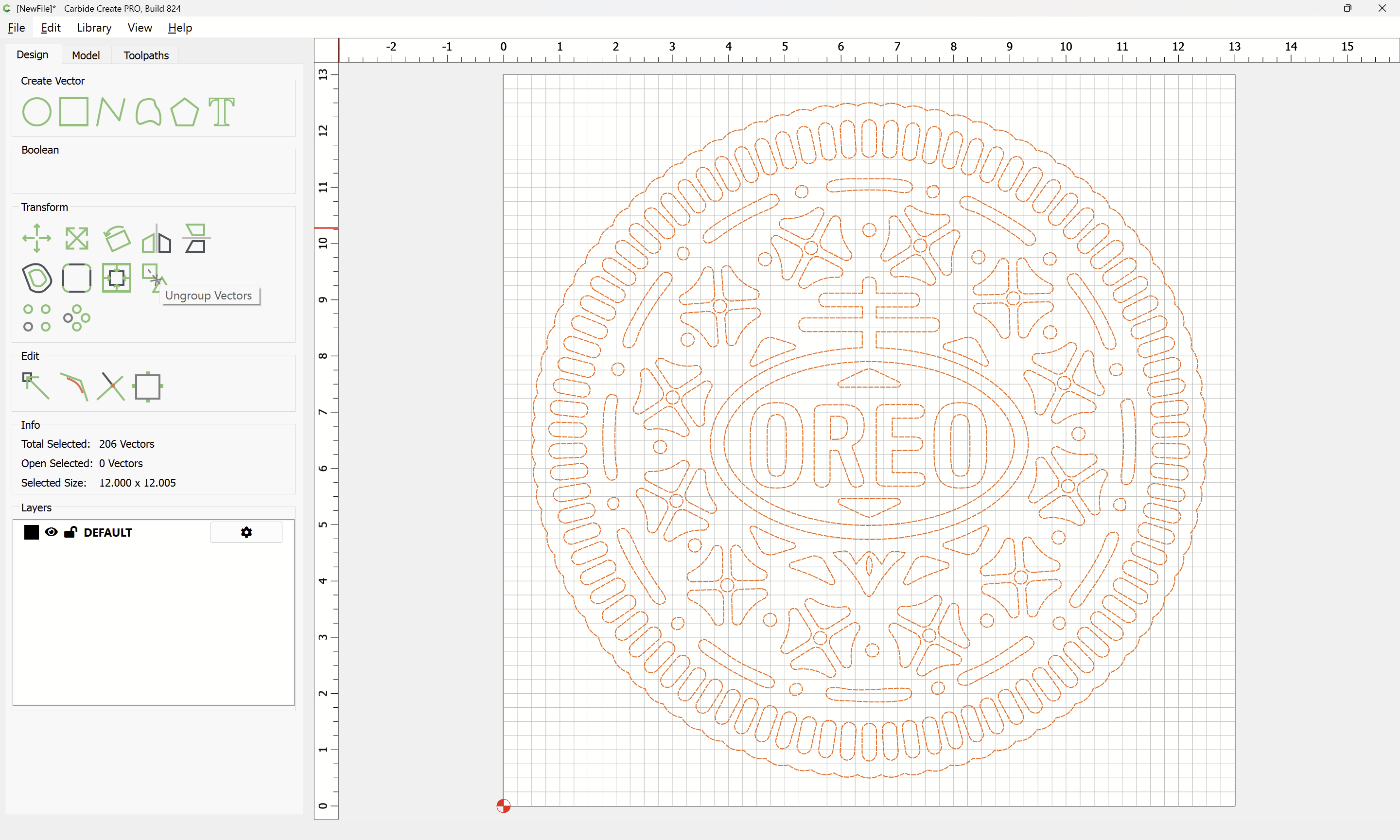
Task: Open DEFAULT layer settings gear button
Action: (x=246, y=532)
